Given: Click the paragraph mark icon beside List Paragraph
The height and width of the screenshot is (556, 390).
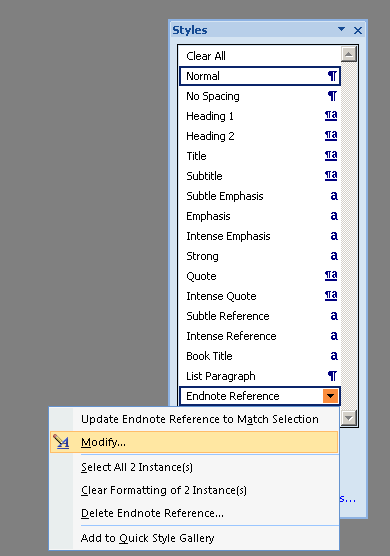Looking at the screenshot, I should point(332,376).
